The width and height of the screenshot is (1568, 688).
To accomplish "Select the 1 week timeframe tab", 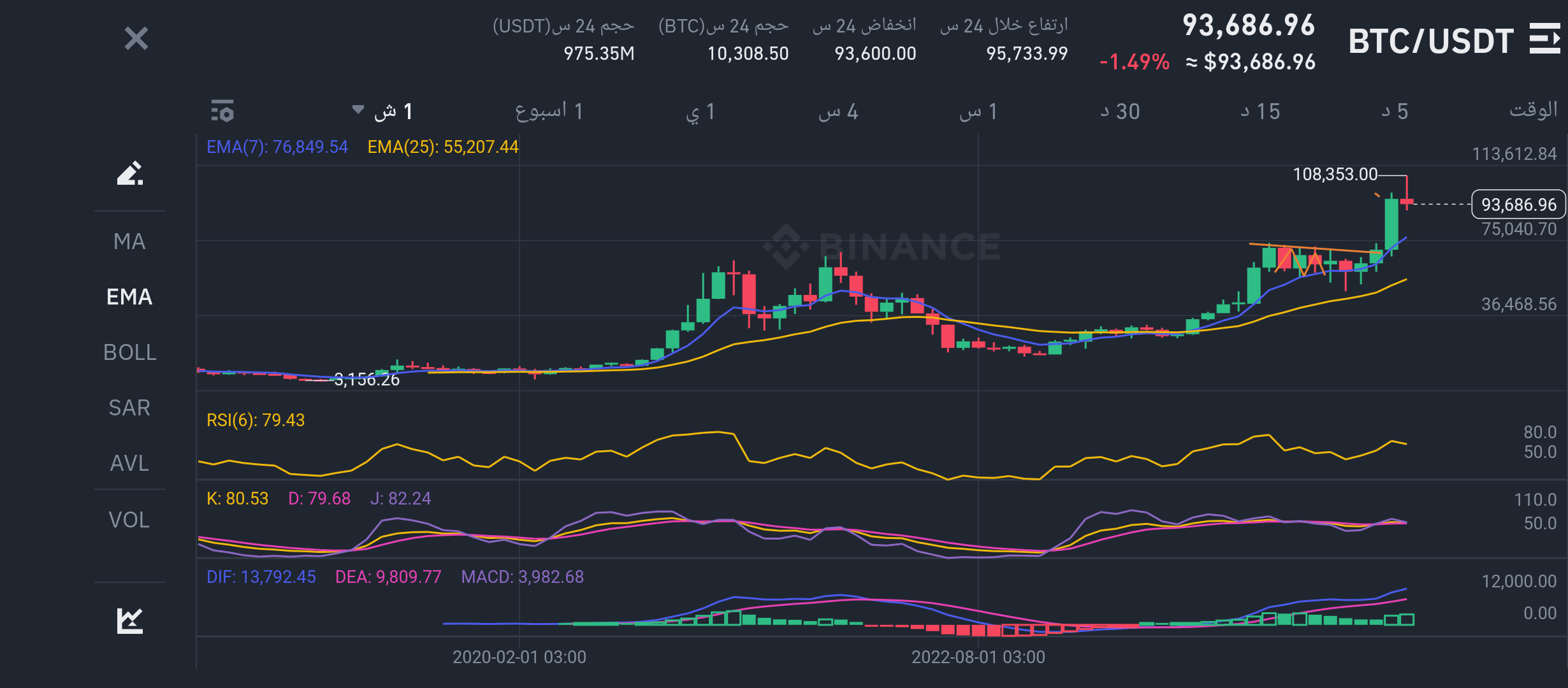I will click(549, 111).
